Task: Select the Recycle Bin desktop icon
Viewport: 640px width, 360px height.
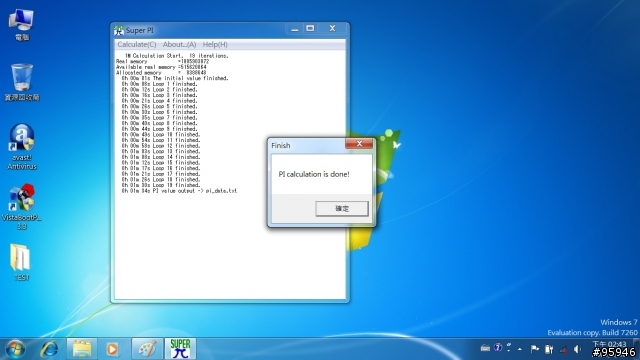Action: coord(22,82)
